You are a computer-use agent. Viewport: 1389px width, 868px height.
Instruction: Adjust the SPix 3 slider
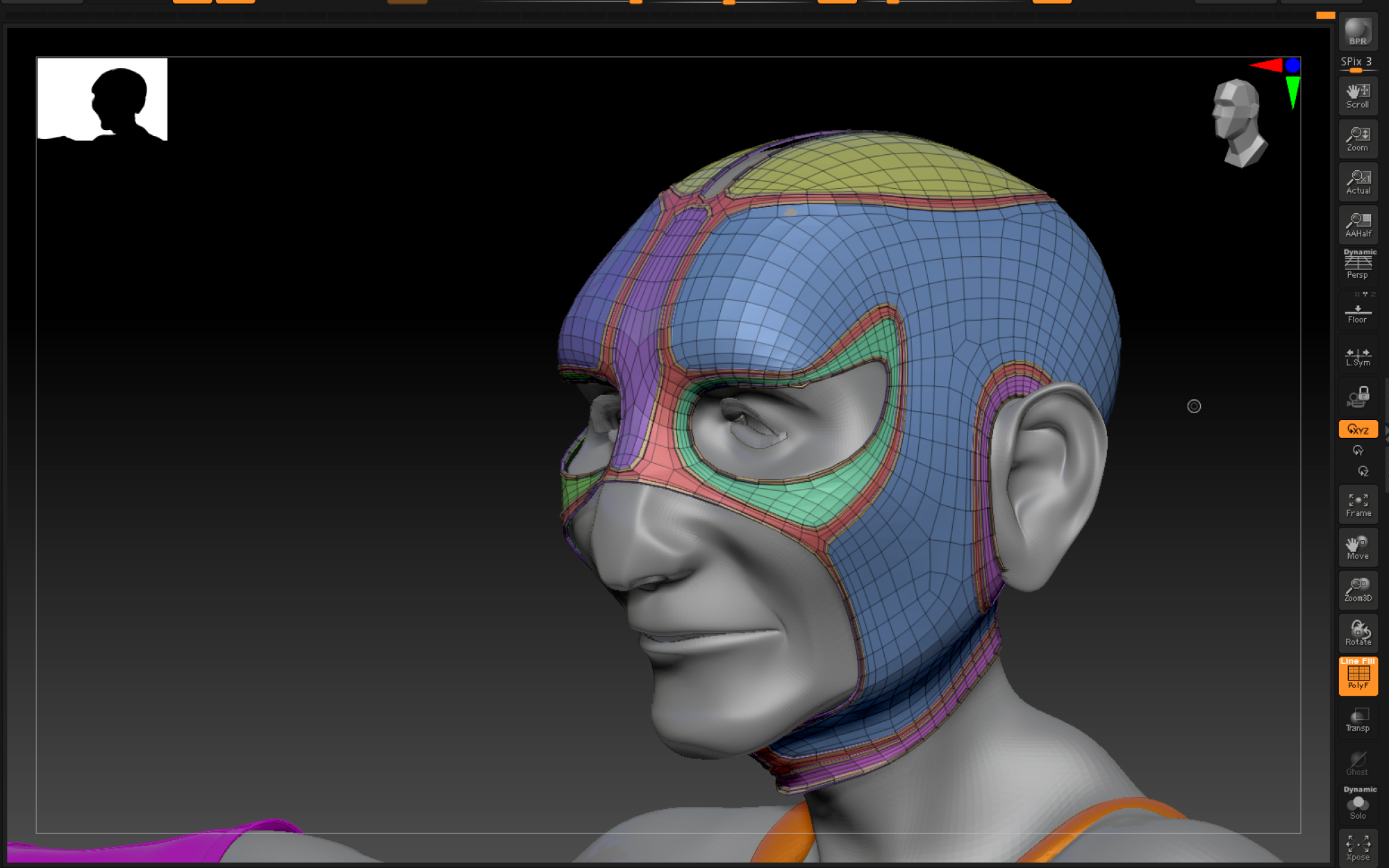1358,64
